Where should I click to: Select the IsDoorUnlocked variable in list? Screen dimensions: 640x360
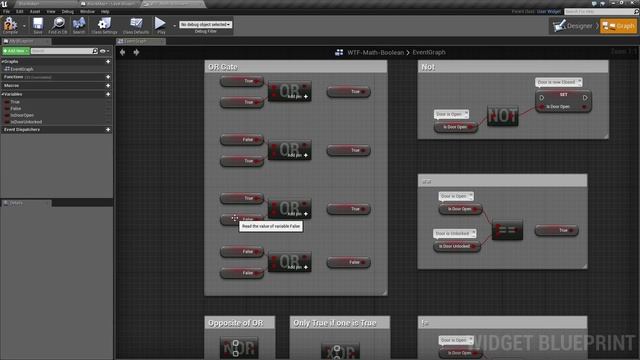[26, 122]
